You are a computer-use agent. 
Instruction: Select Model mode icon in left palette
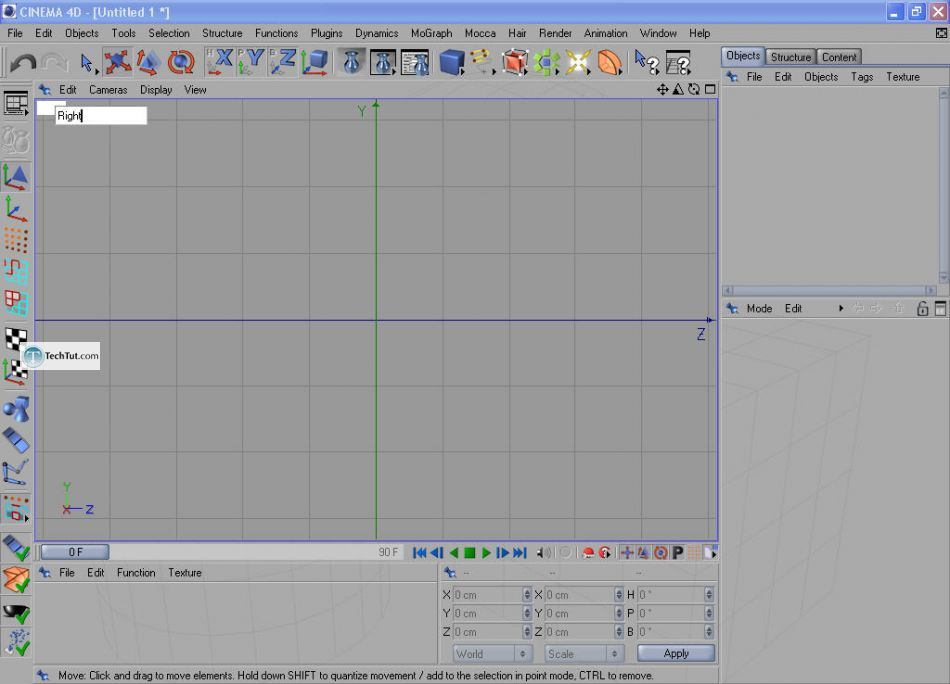coord(16,176)
